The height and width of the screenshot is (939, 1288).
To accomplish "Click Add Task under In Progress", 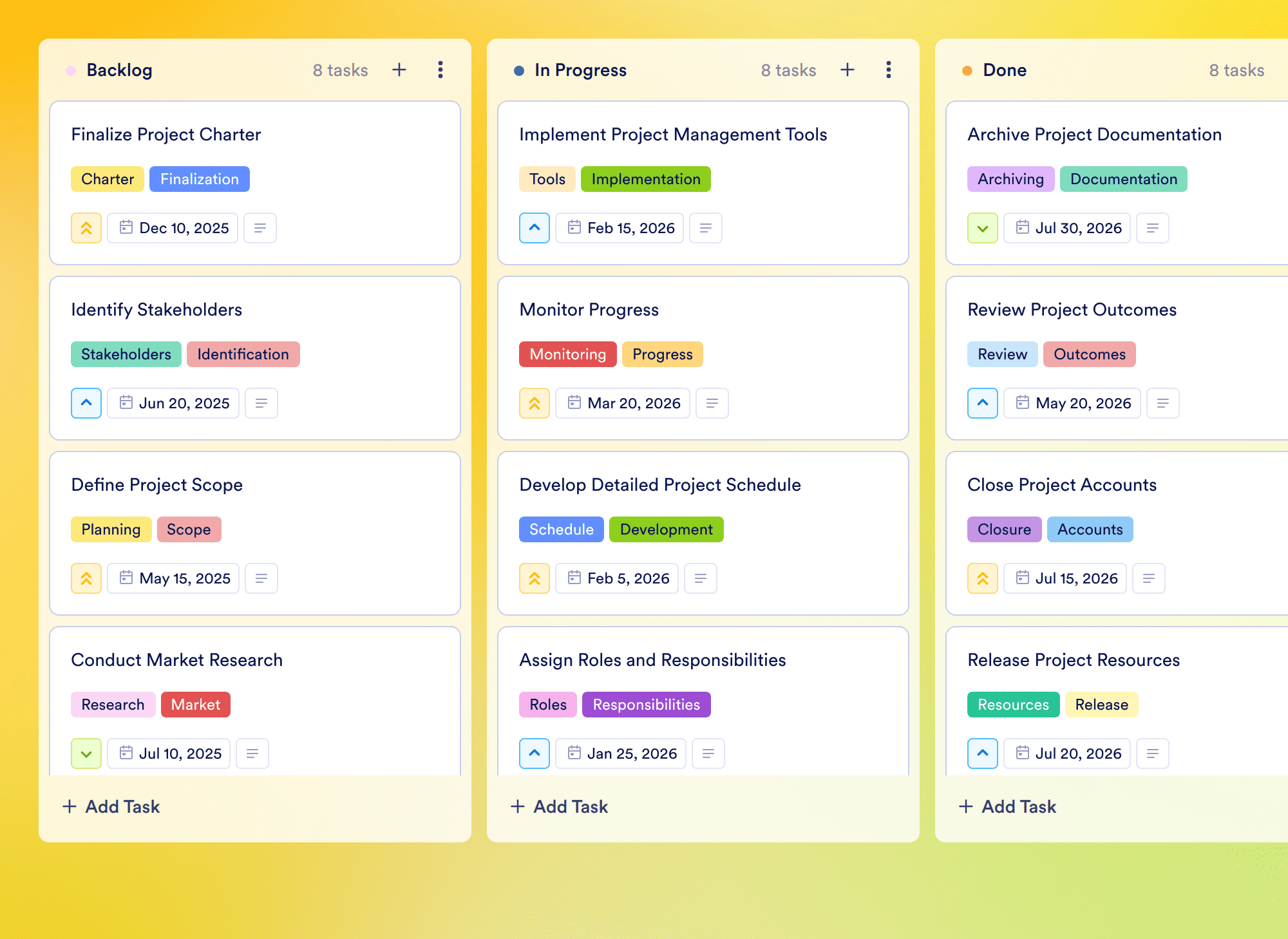I will [x=559, y=806].
